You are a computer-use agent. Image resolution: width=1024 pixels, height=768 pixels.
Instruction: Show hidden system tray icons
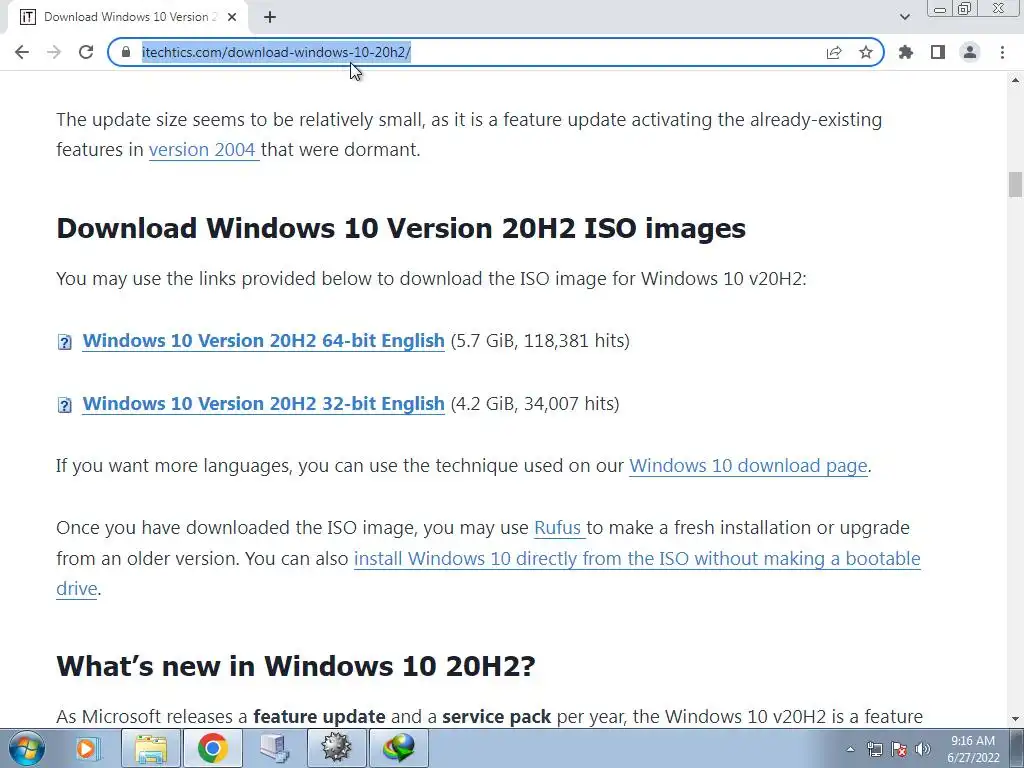coord(850,749)
